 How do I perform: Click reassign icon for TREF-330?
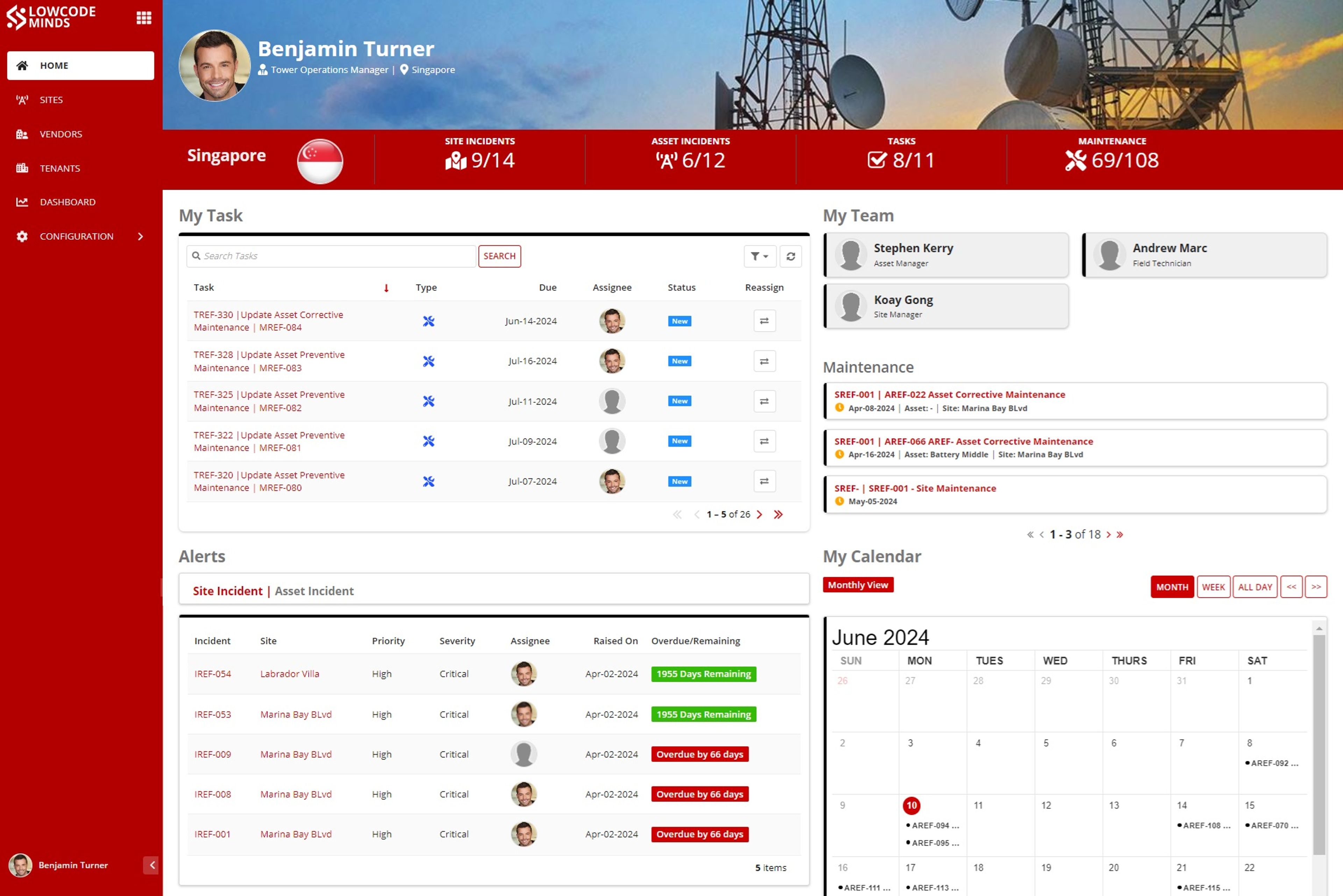pos(765,321)
